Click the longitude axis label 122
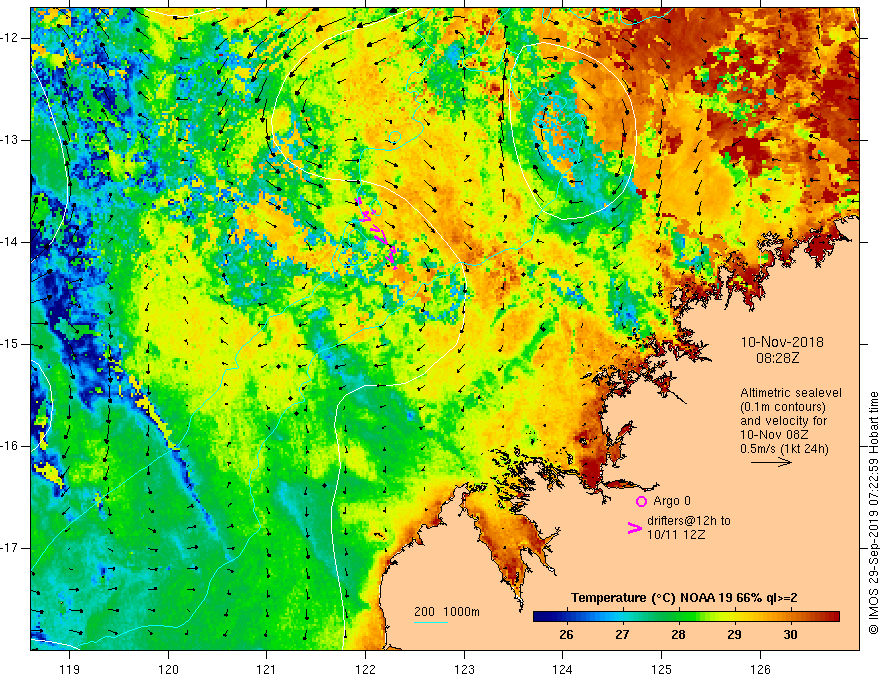Image resolution: width=880 pixels, height=680 pixels. [x=365, y=669]
